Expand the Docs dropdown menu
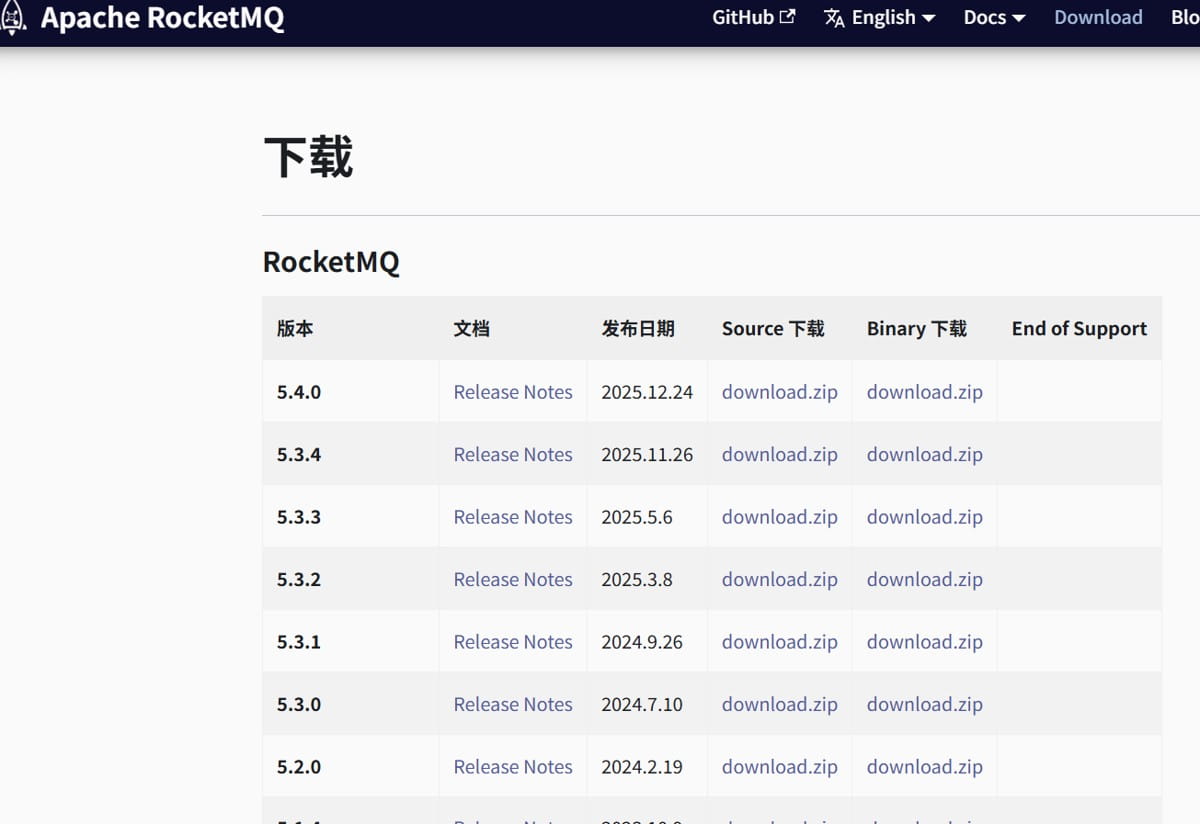 (x=984, y=18)
